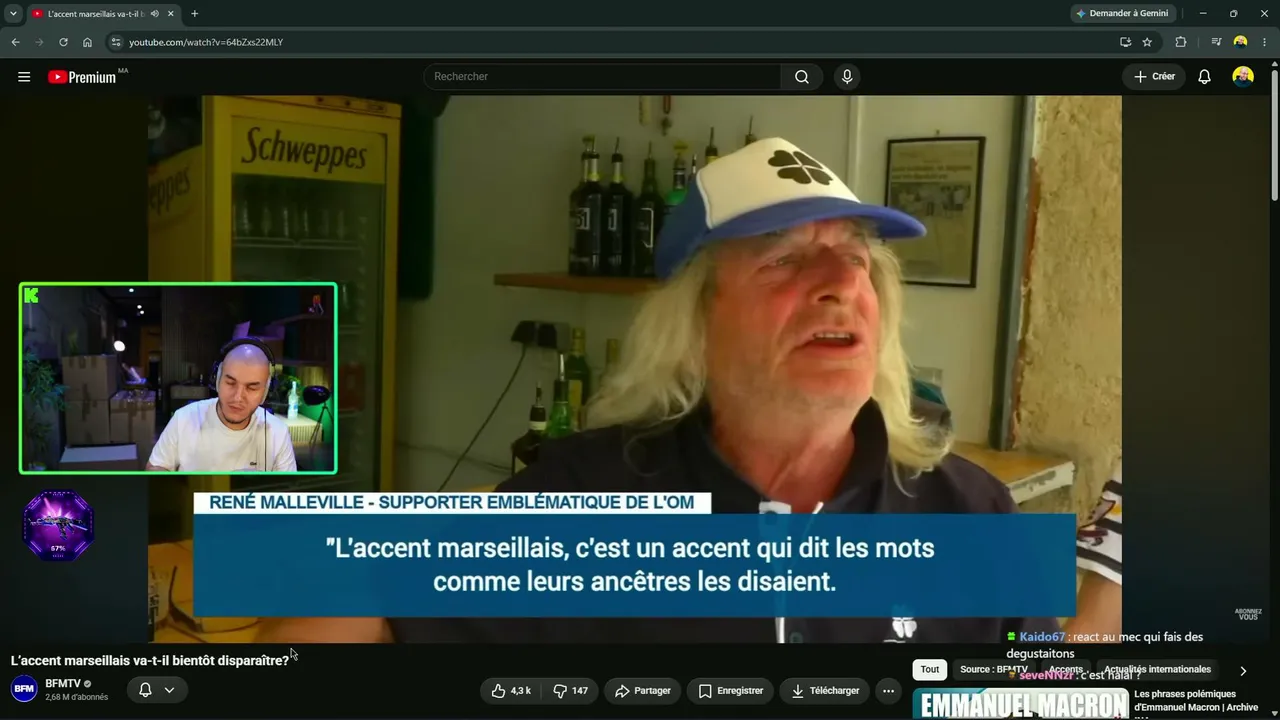Image resolution: width=1280 pixels, height=720 pixels.
Task: Mute the tab using its speaker icon
Action: coord(154,14)
